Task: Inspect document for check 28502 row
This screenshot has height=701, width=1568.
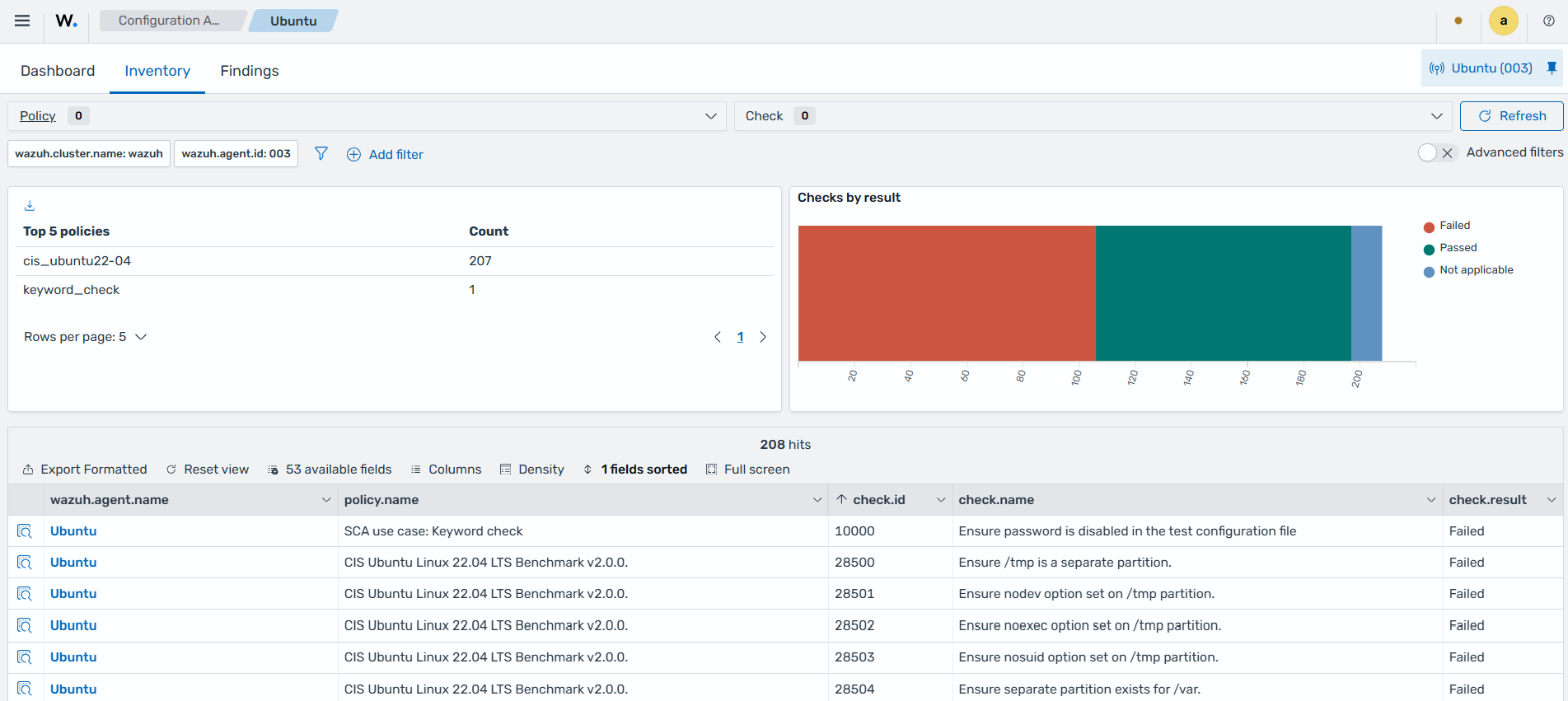Action: point(25,625)
